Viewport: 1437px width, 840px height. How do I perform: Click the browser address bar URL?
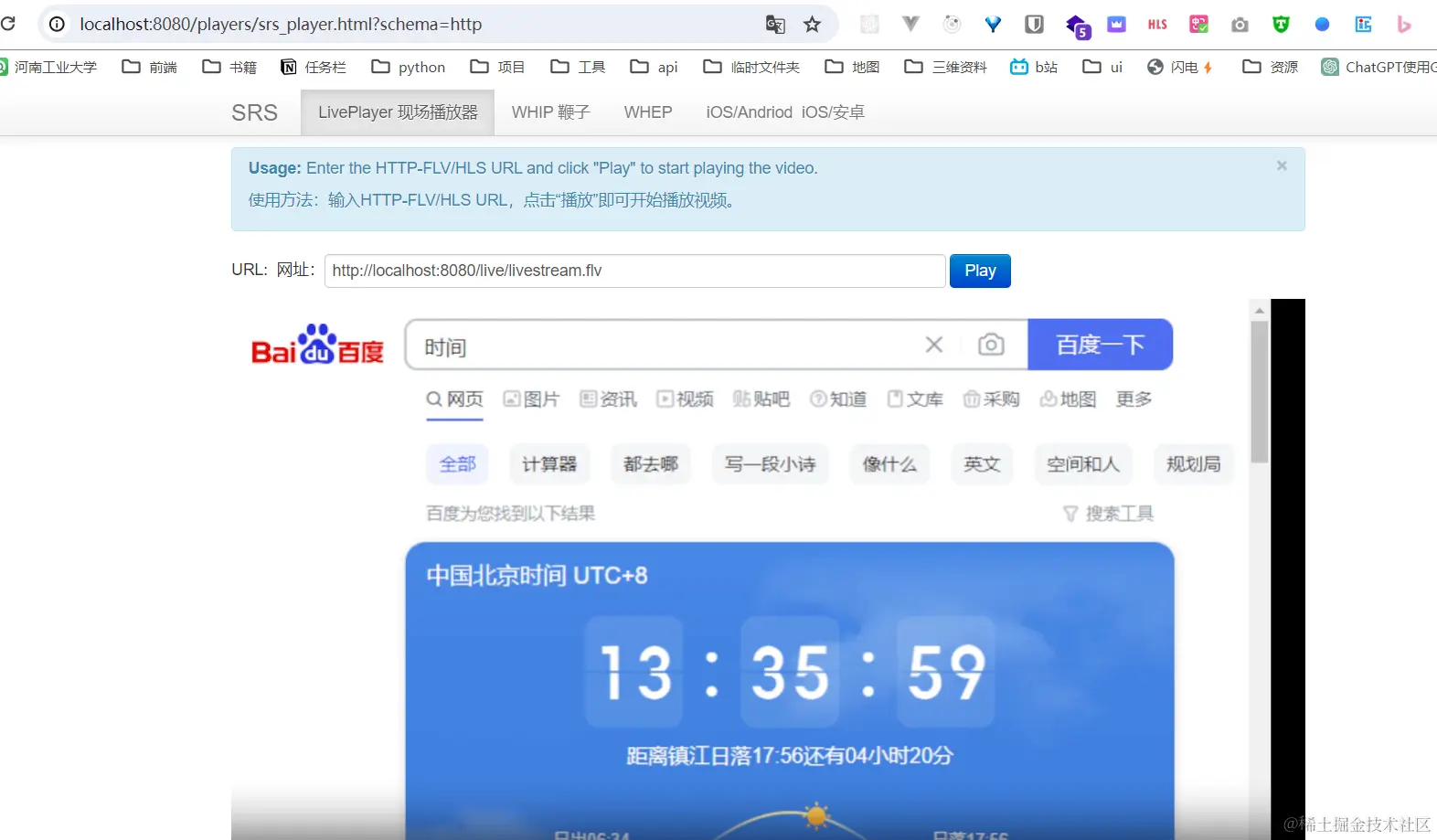tap(281, 24)
